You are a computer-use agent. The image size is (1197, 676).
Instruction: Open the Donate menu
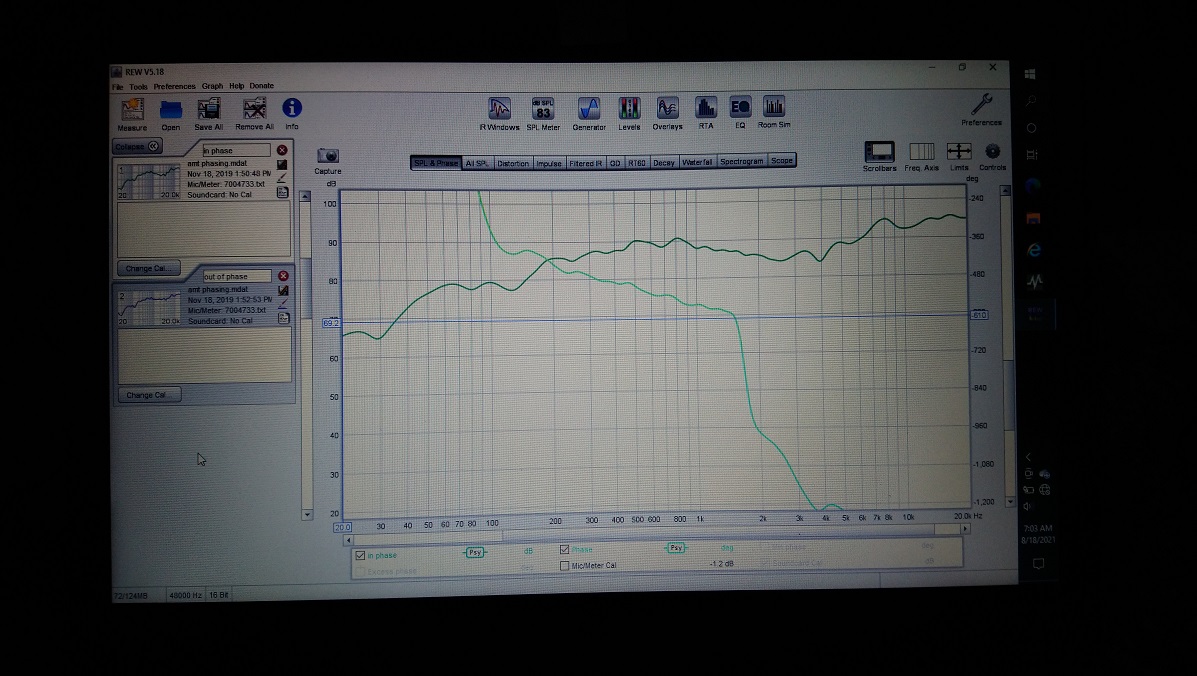pyautogui.click(x=261, y=85)
